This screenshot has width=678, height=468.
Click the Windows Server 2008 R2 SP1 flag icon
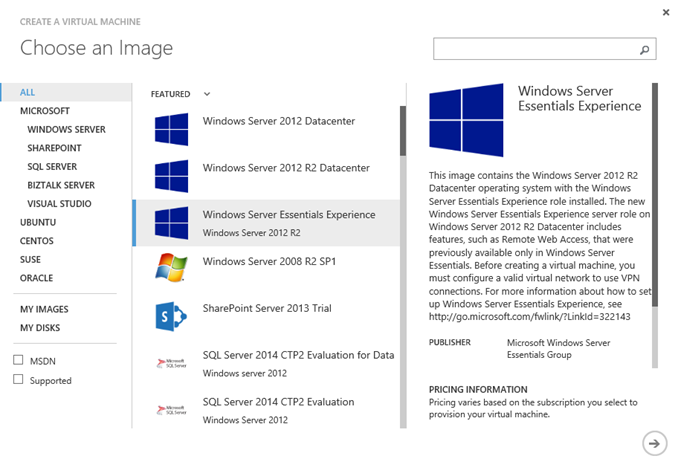[x=171, y=268]
